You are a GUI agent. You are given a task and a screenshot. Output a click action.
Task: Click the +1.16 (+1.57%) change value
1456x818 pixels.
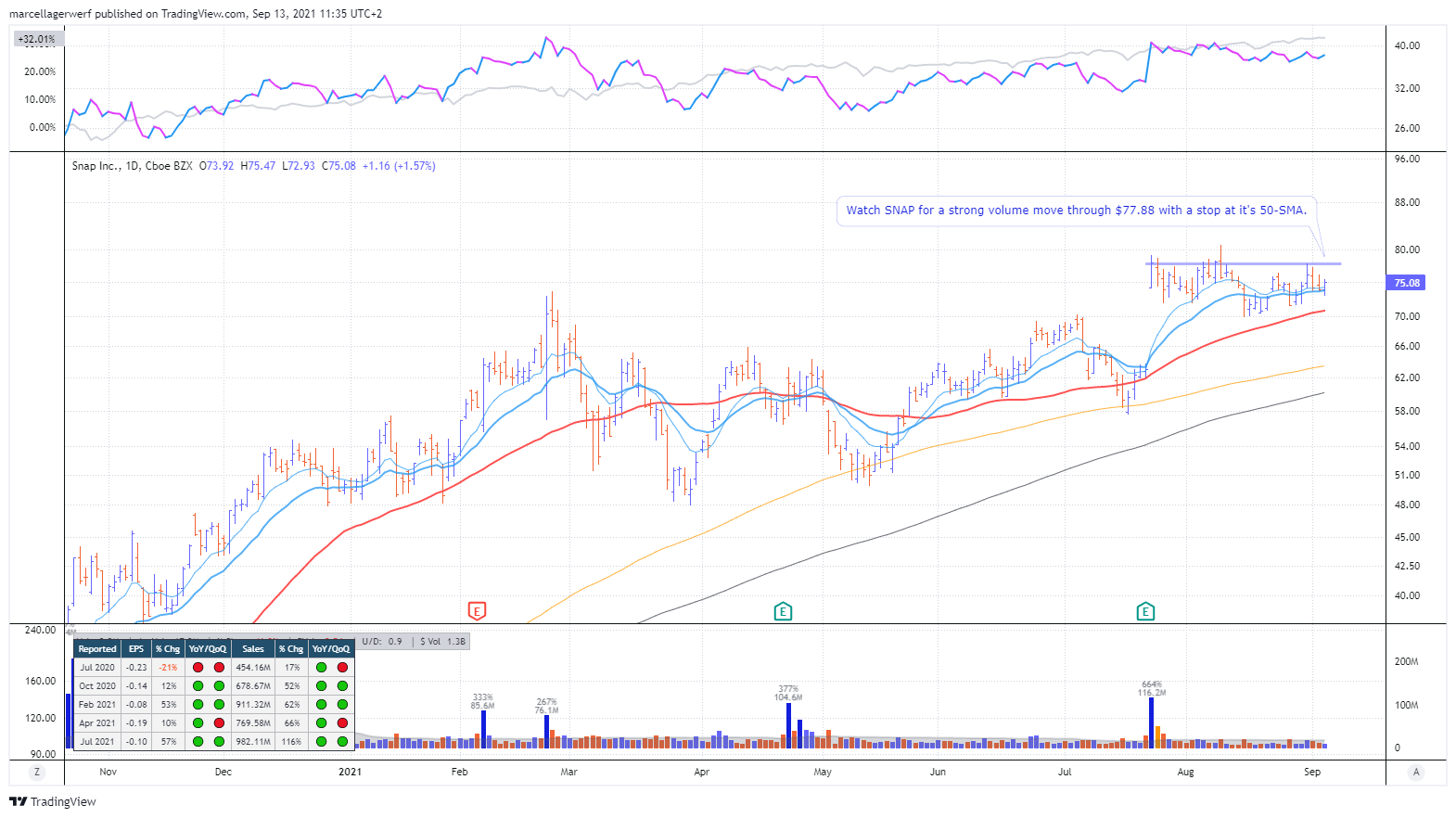399,166
